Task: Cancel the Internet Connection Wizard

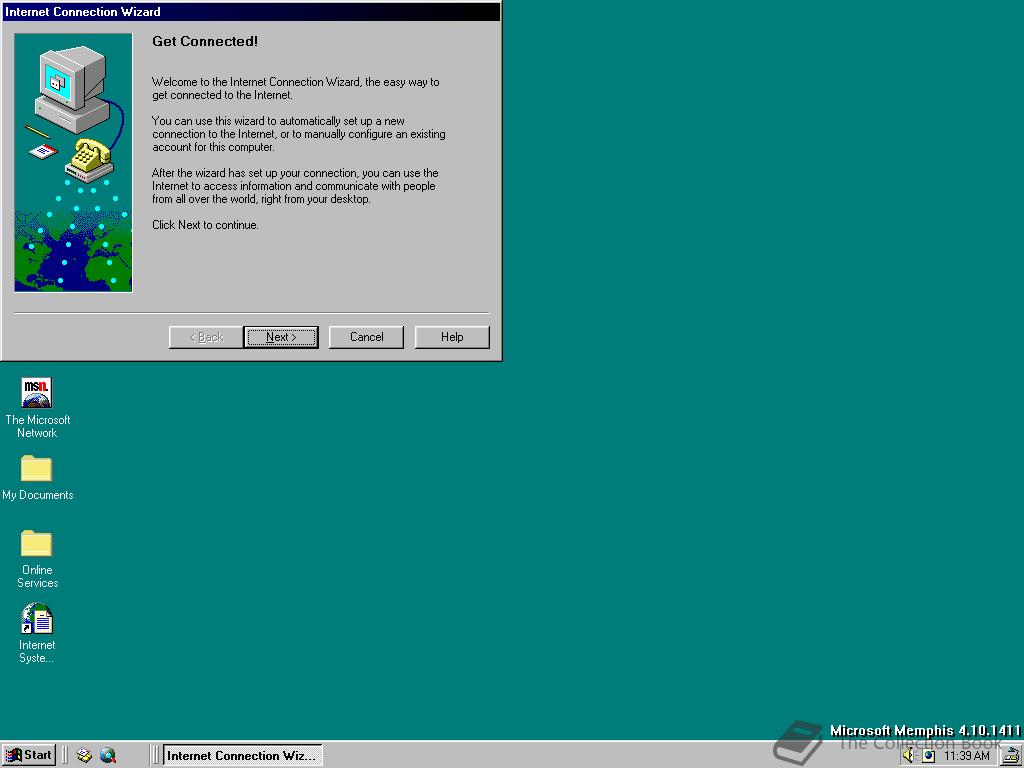Action: 366,337
